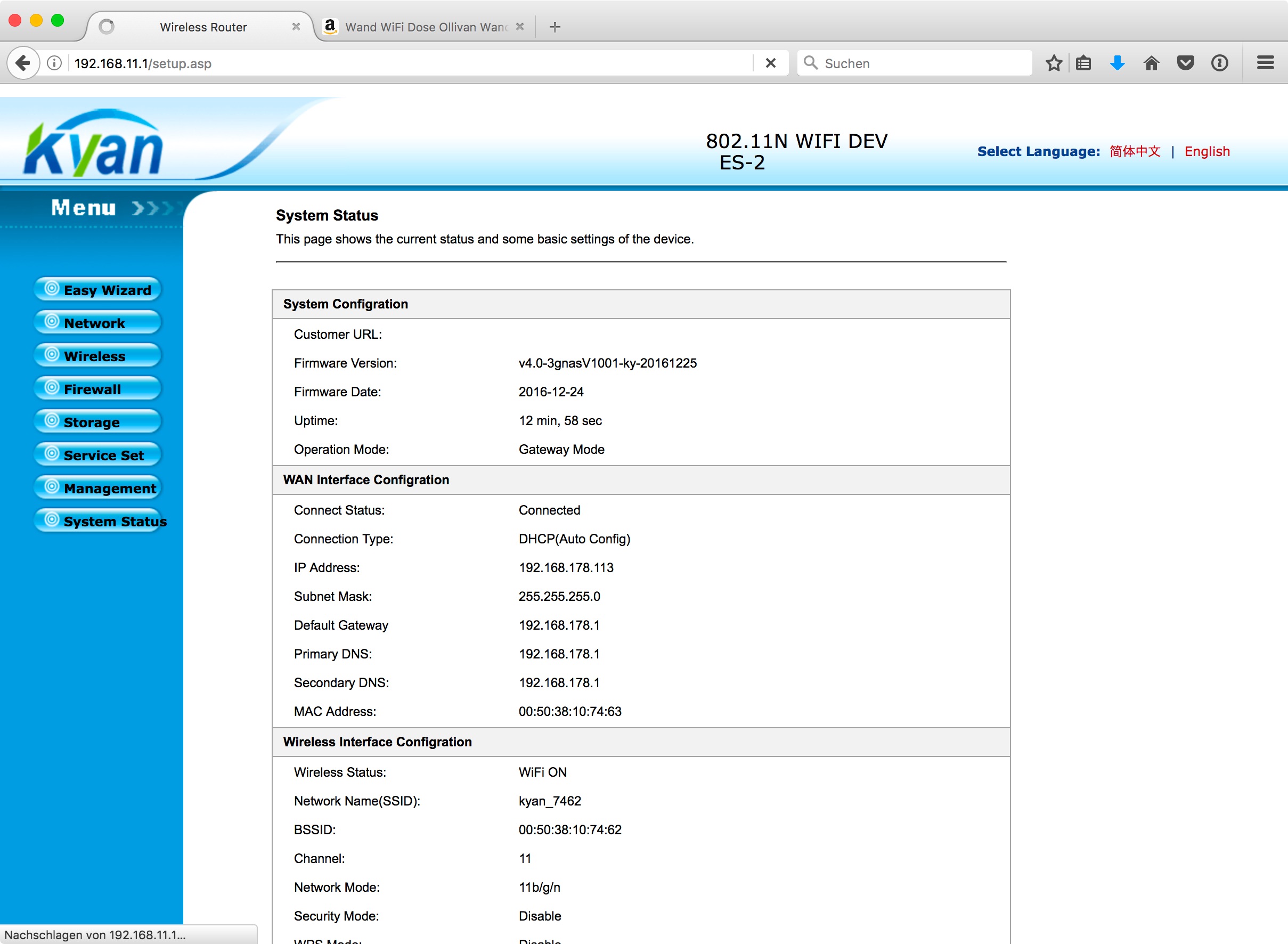Click subnet mask 255.255.255.0
1288x944 pixels.
click(559, 597)
